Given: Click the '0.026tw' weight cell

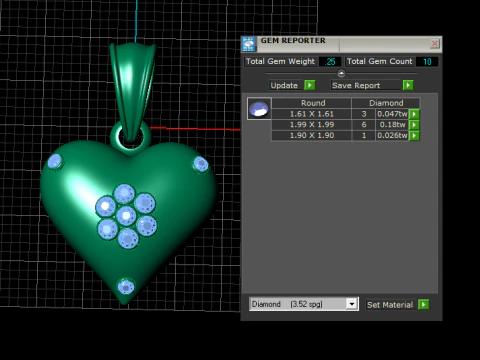Looking at the screenshot, I should point(392,135).
